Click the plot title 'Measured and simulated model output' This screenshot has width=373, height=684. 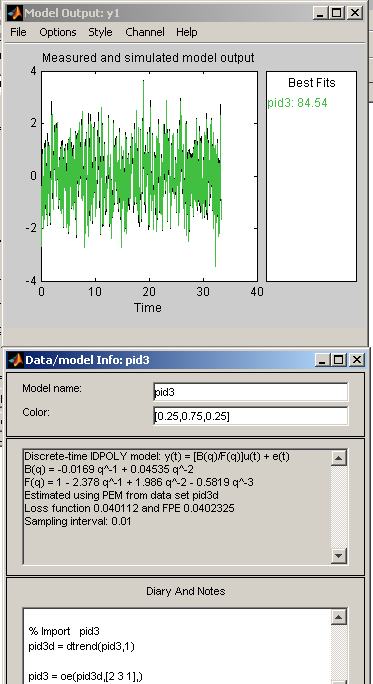point(148,58)
